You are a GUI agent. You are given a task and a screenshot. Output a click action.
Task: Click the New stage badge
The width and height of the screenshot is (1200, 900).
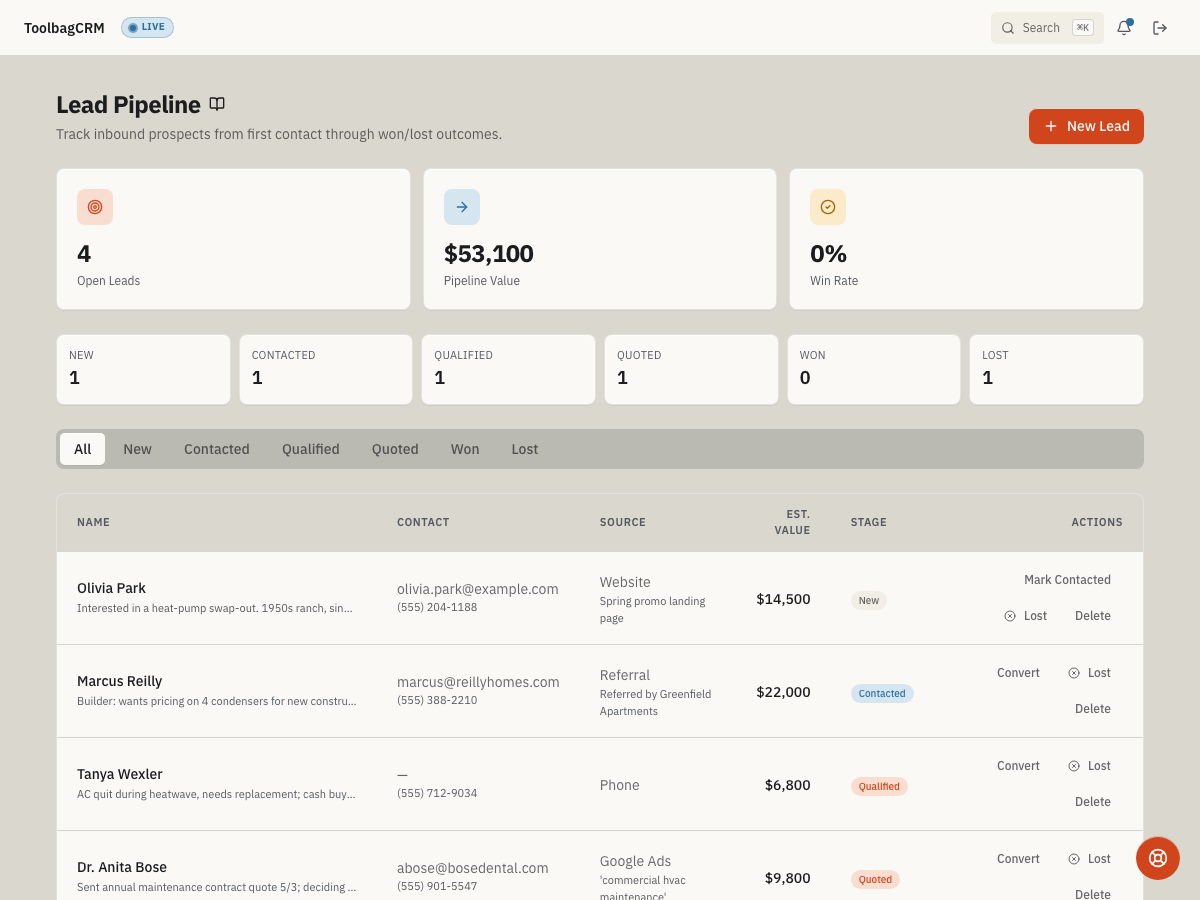869,600
